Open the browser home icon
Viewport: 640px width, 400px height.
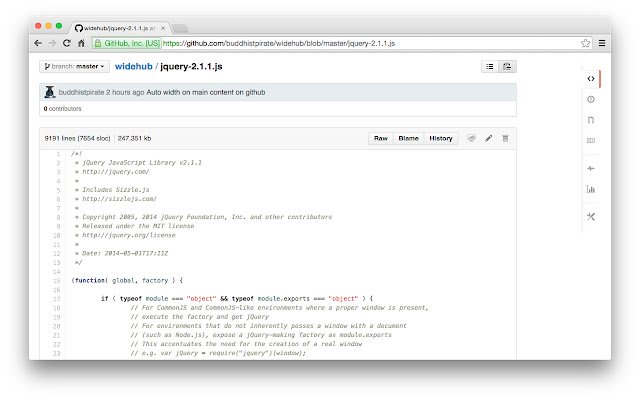tap(81, 43)
